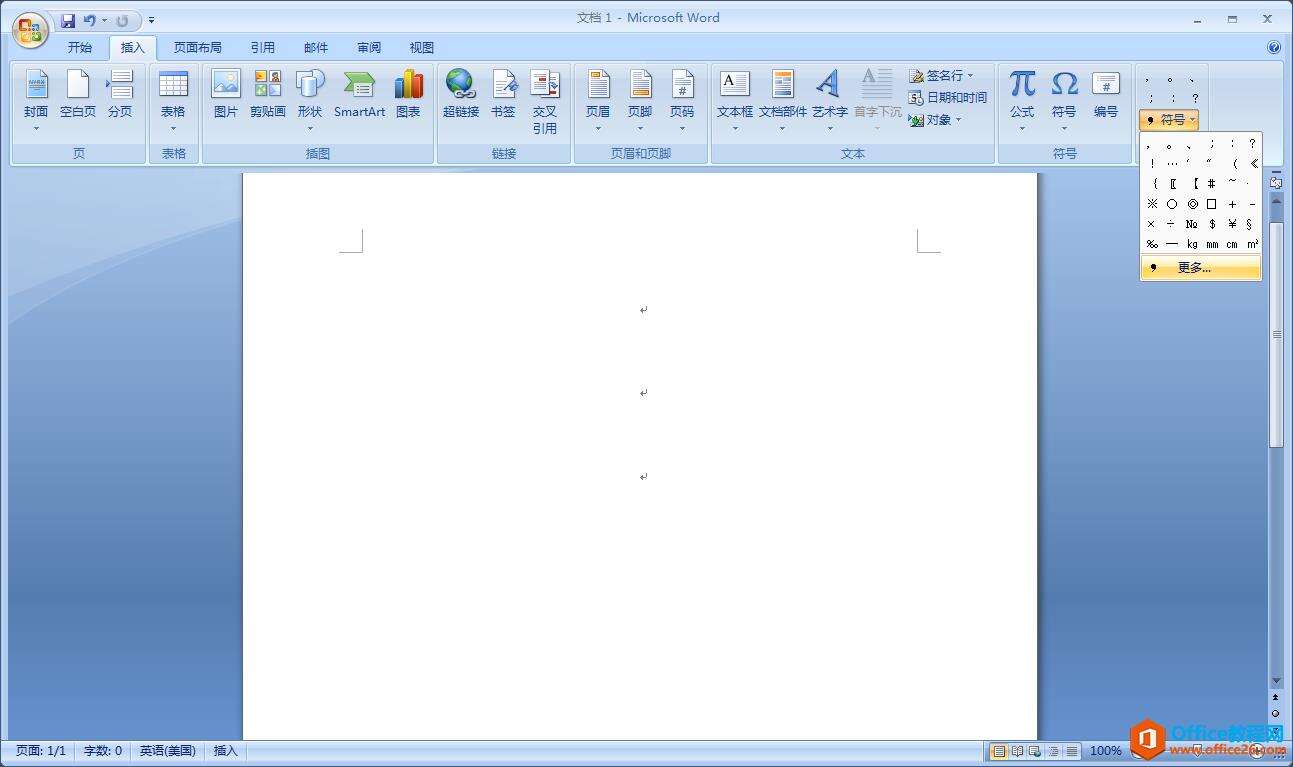Insert the § section symbol
This screenshot has width=1293, height=767.
[1251, 224]
